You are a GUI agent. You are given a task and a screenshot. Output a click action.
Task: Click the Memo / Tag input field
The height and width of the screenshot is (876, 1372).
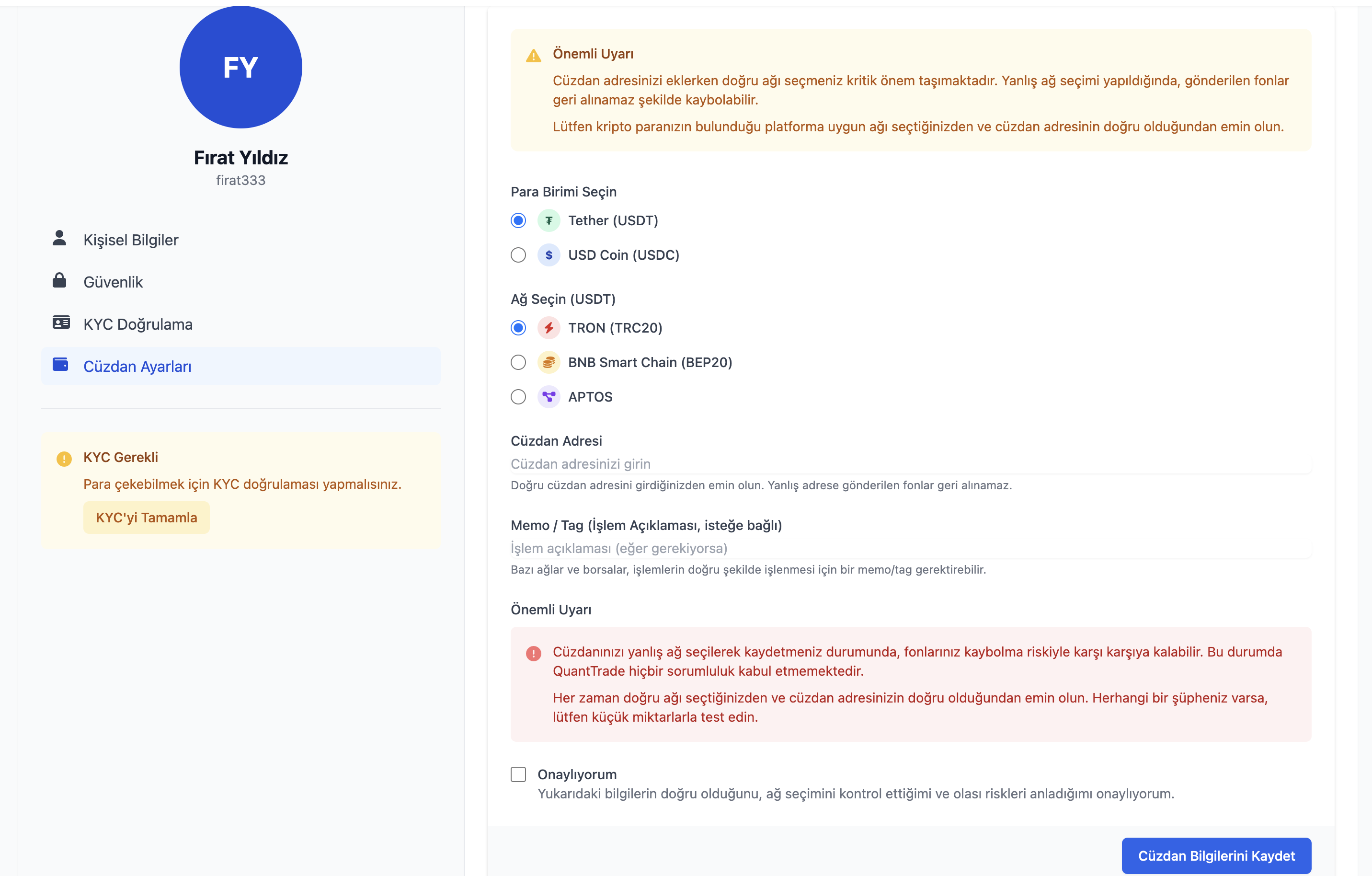coord(911,548)
